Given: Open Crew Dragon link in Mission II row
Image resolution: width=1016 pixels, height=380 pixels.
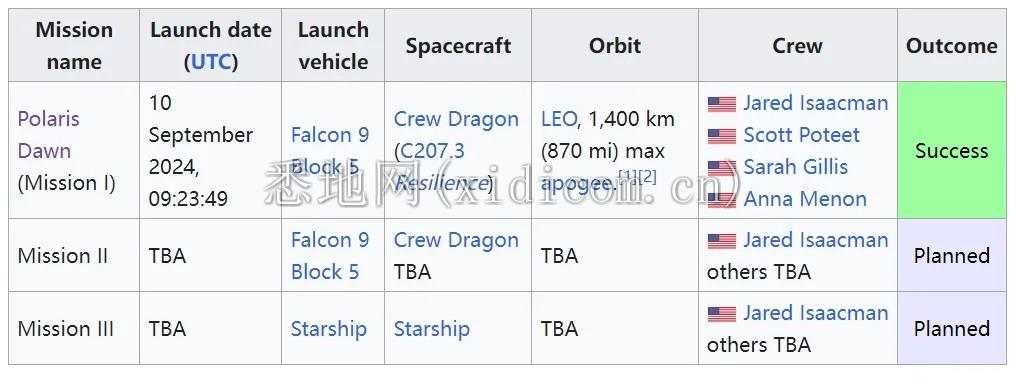Looking at the screenshot, I should pyautogui.click(x=456, y=240).
